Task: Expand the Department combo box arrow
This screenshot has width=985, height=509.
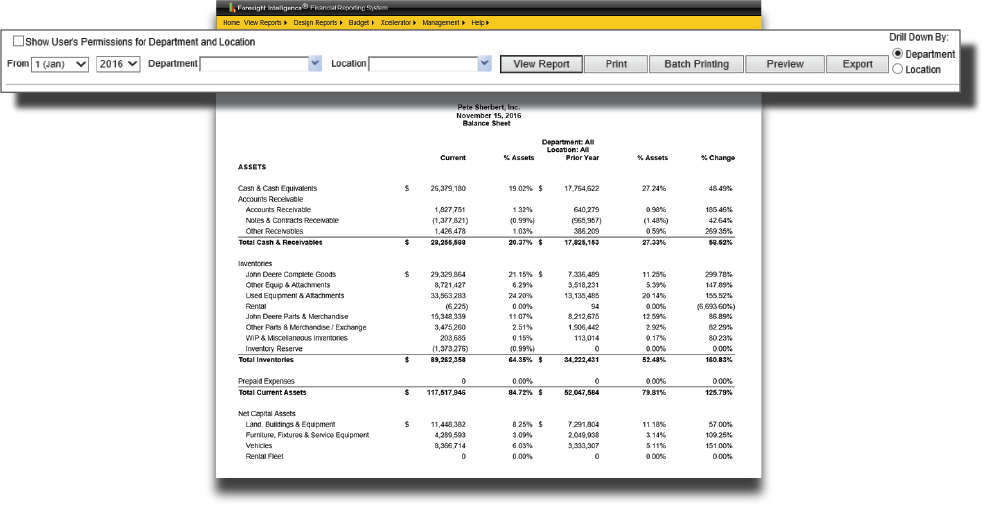Action: tap(315, 63)
